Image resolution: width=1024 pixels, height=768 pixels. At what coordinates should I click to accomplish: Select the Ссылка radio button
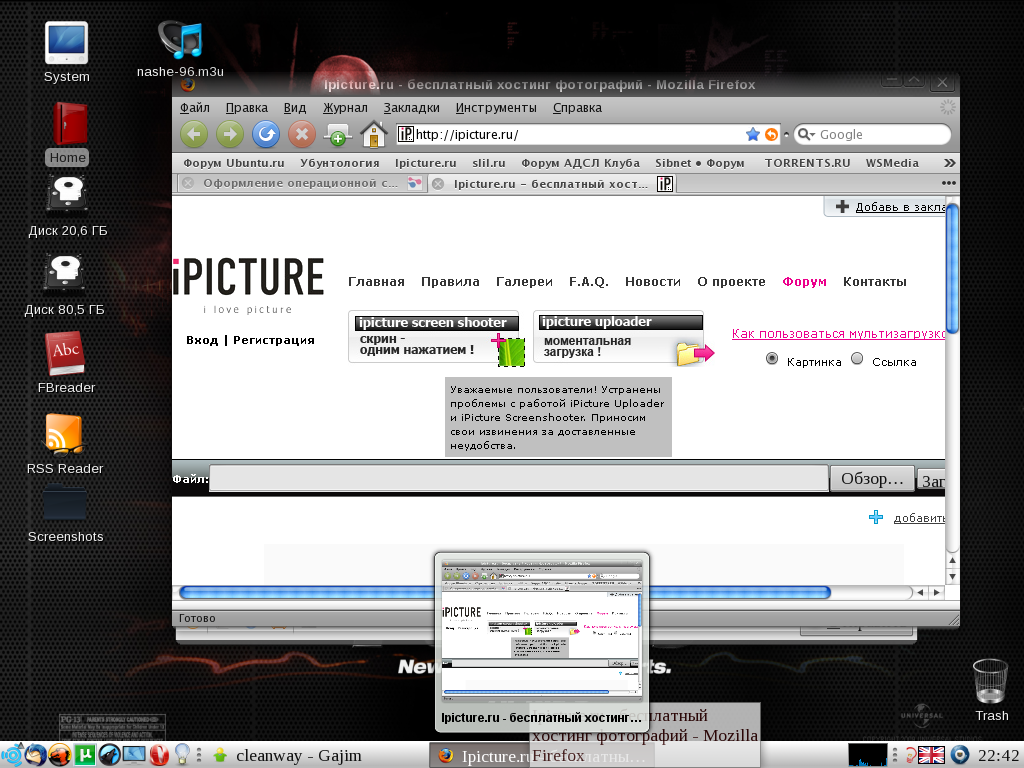click(857, 360)
